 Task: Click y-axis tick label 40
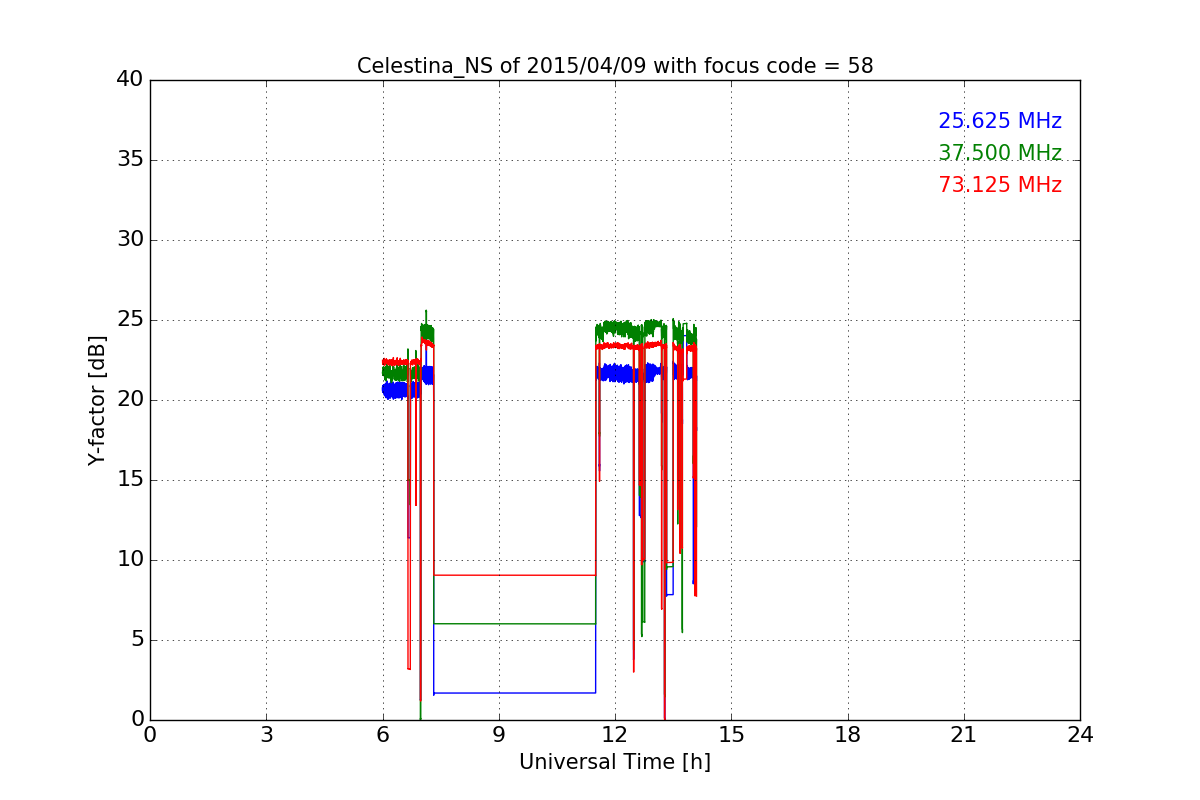point(130,80)
